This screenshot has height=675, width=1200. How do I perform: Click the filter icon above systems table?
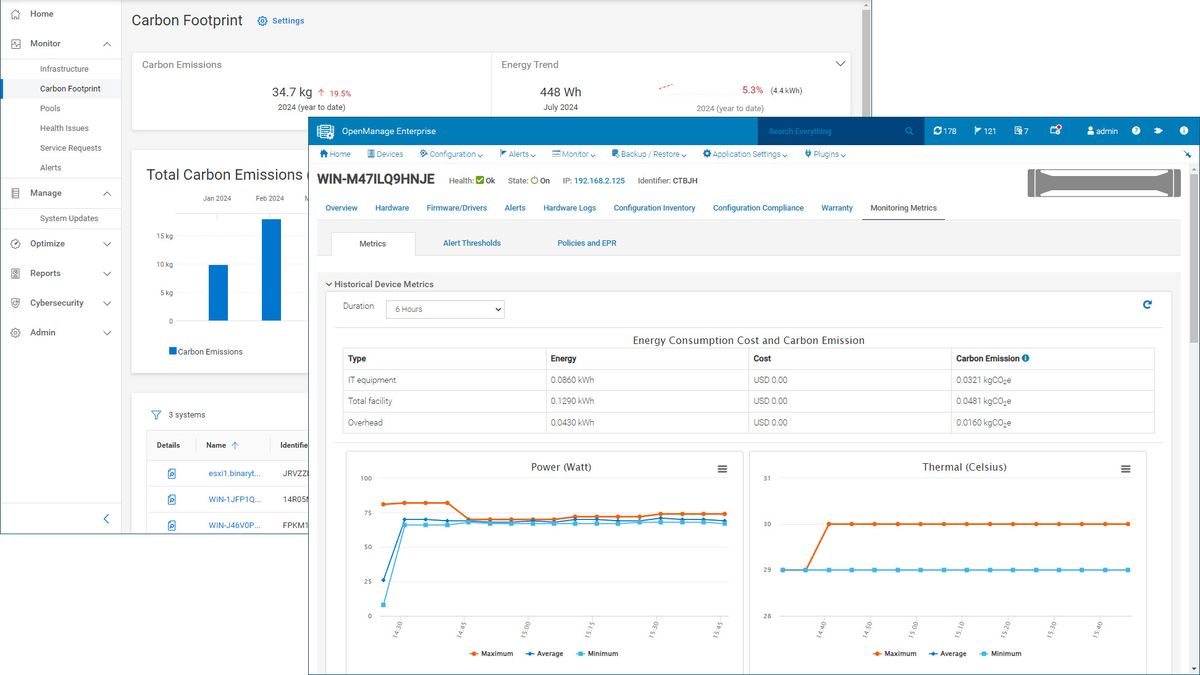point(156,415)
